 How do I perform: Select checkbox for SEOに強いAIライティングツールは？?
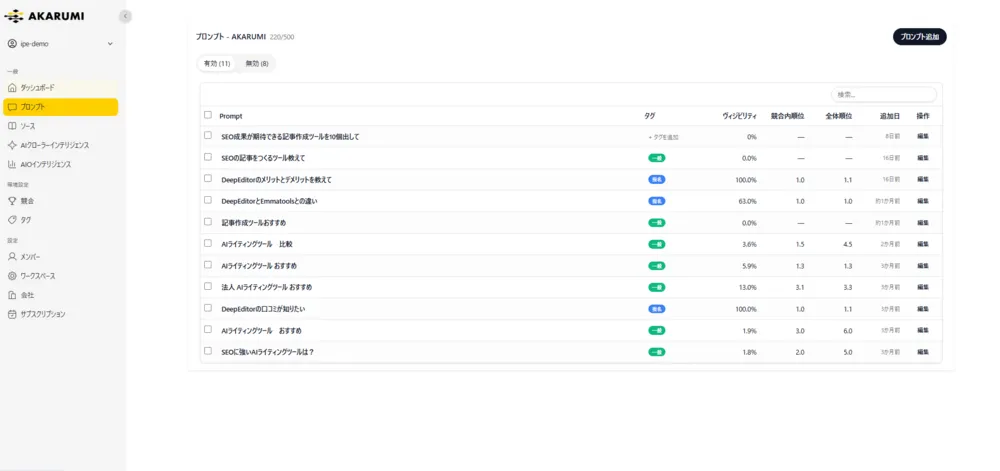[x=207, y=351]
